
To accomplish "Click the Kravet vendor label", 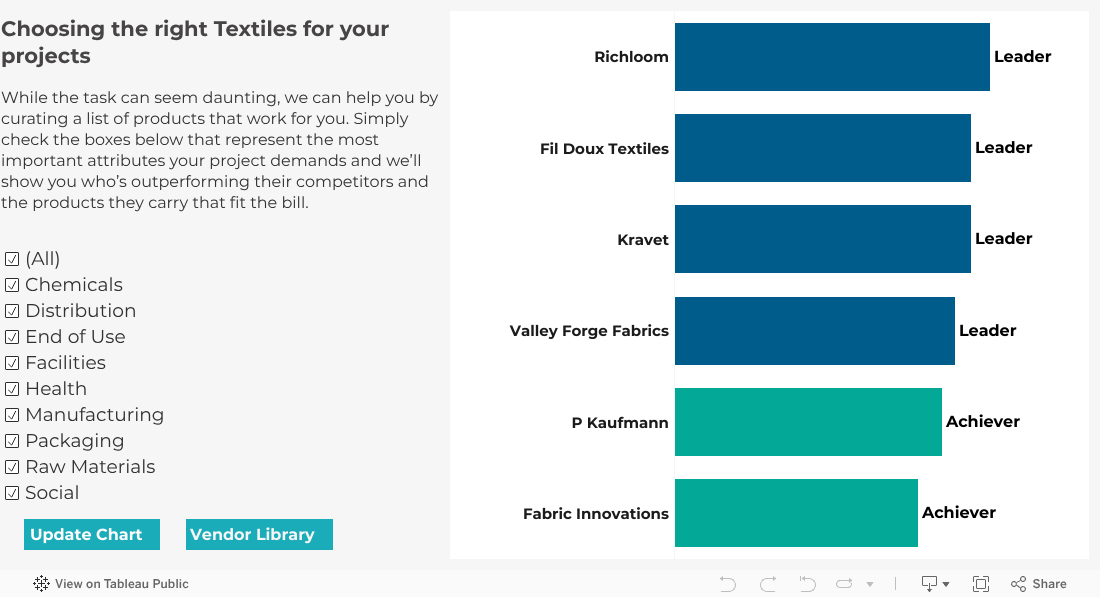I will click(x=643, y=240).
